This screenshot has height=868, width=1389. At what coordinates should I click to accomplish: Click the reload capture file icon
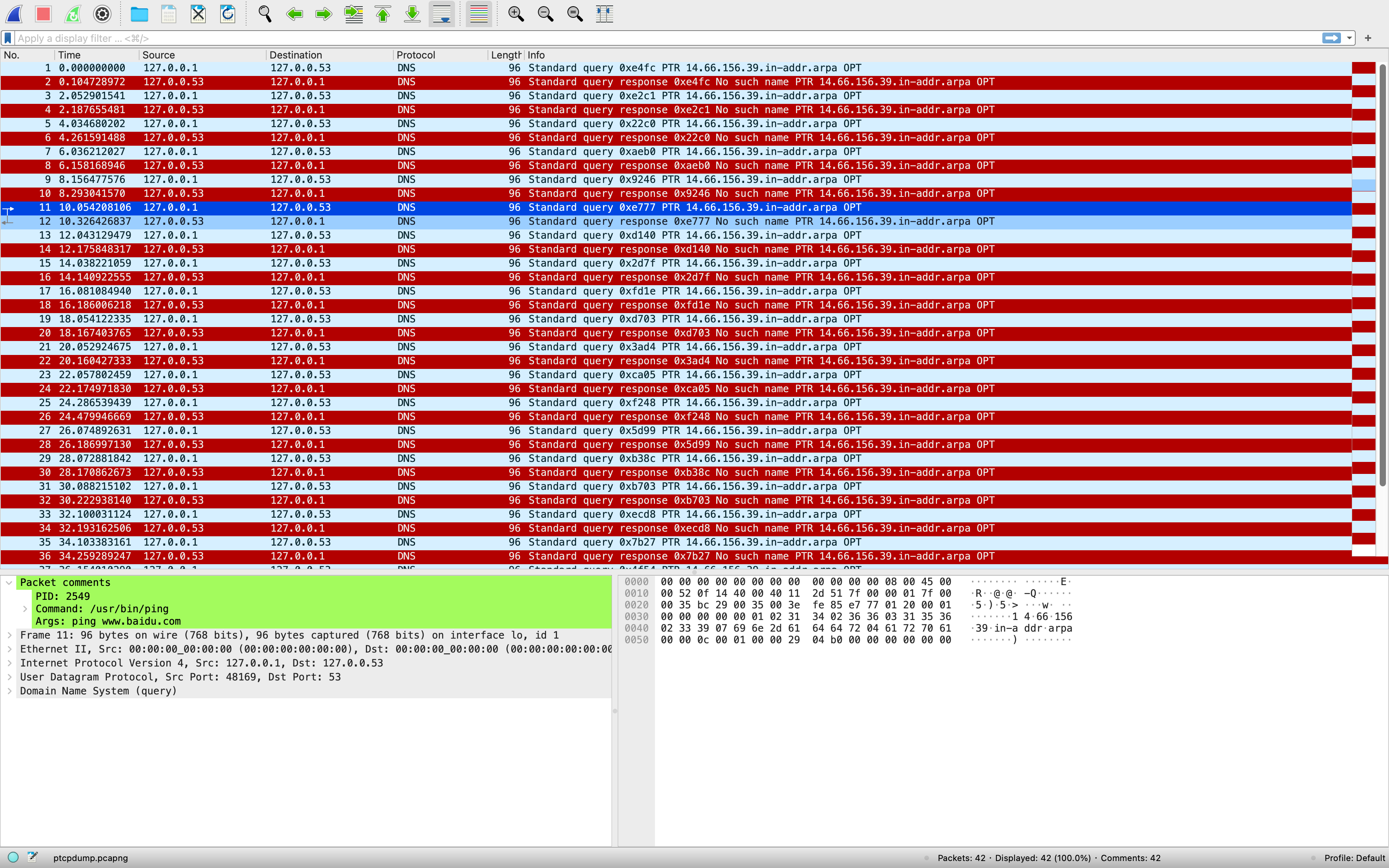(x=228, y=14)
